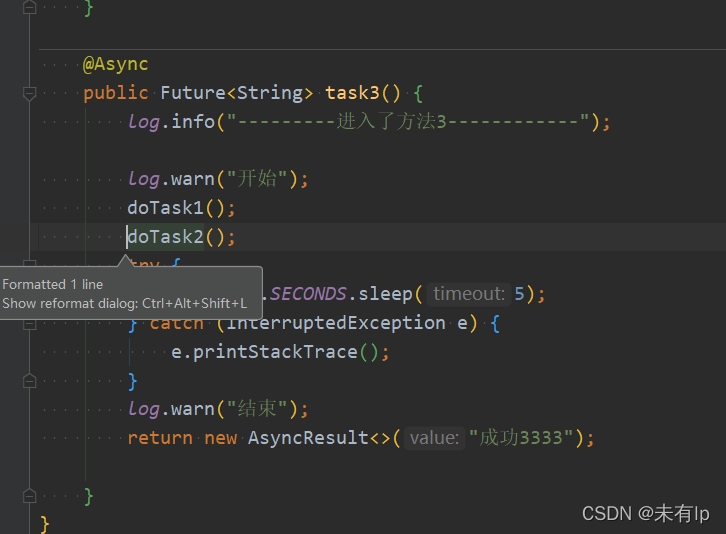Collapse the task3 method fold marker
Viewport: 726px width, 534px height.
tap(30, 94)
